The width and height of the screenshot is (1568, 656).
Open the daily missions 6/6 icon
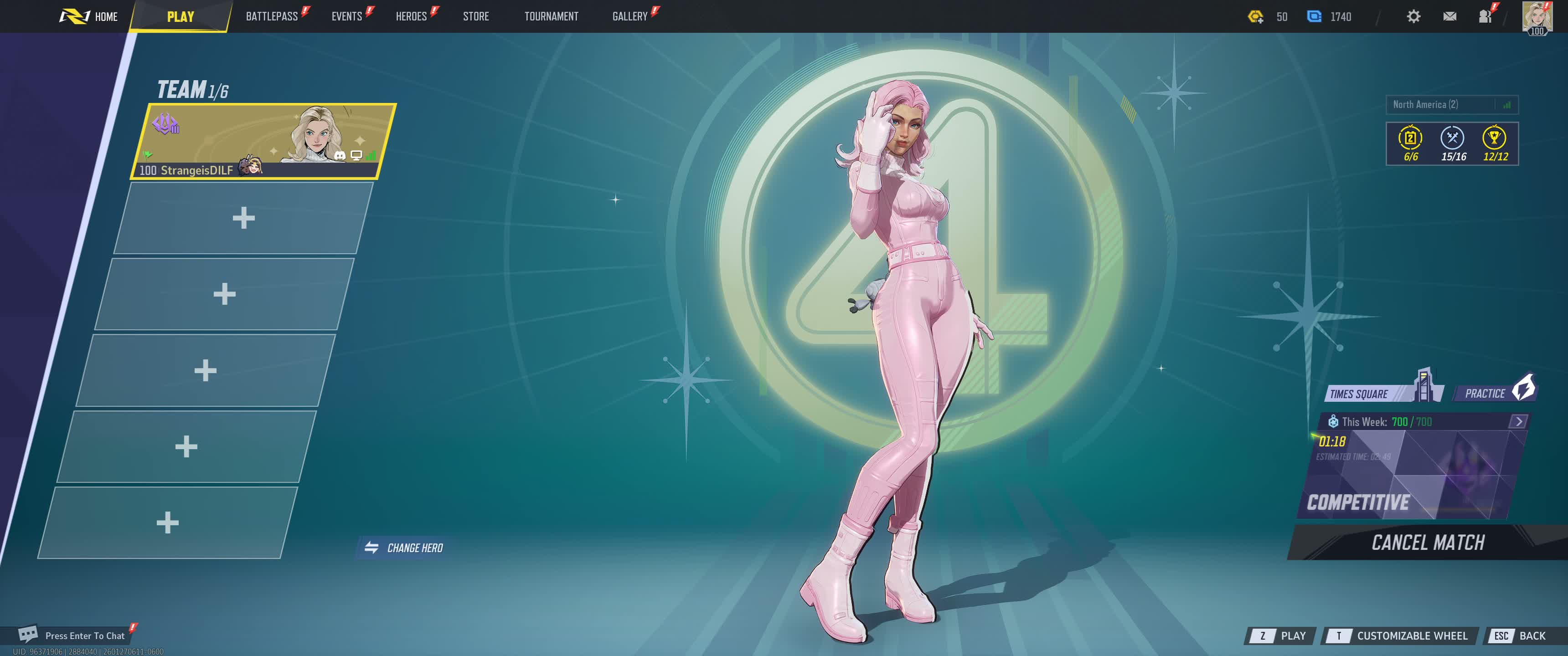(1410, 139)
